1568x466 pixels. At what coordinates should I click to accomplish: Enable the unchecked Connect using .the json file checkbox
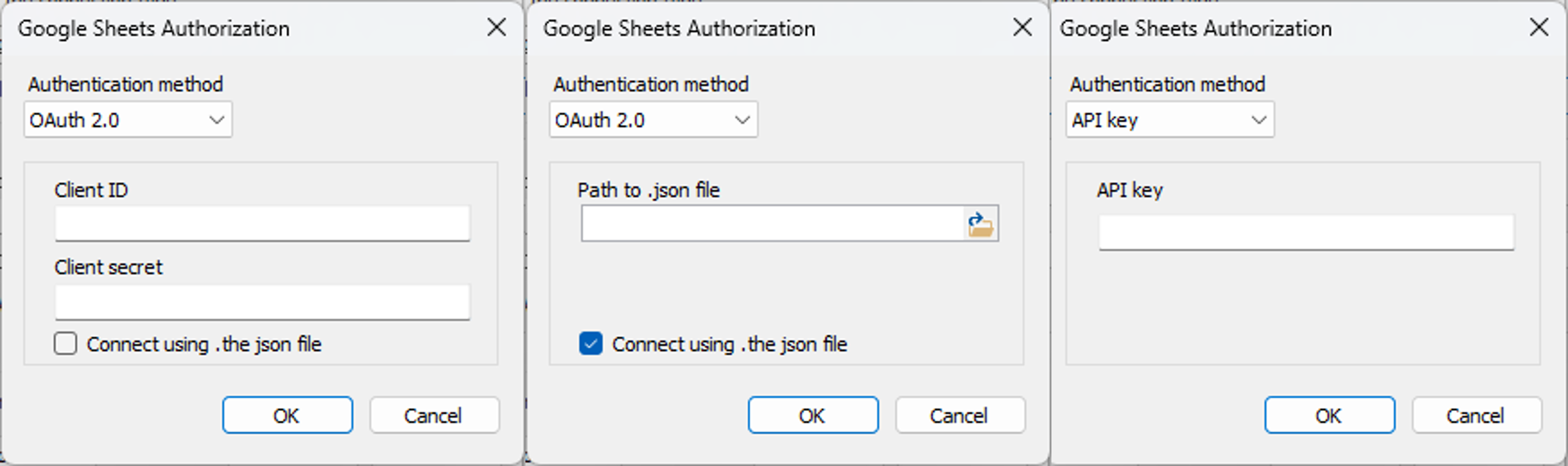pos(65,344)
